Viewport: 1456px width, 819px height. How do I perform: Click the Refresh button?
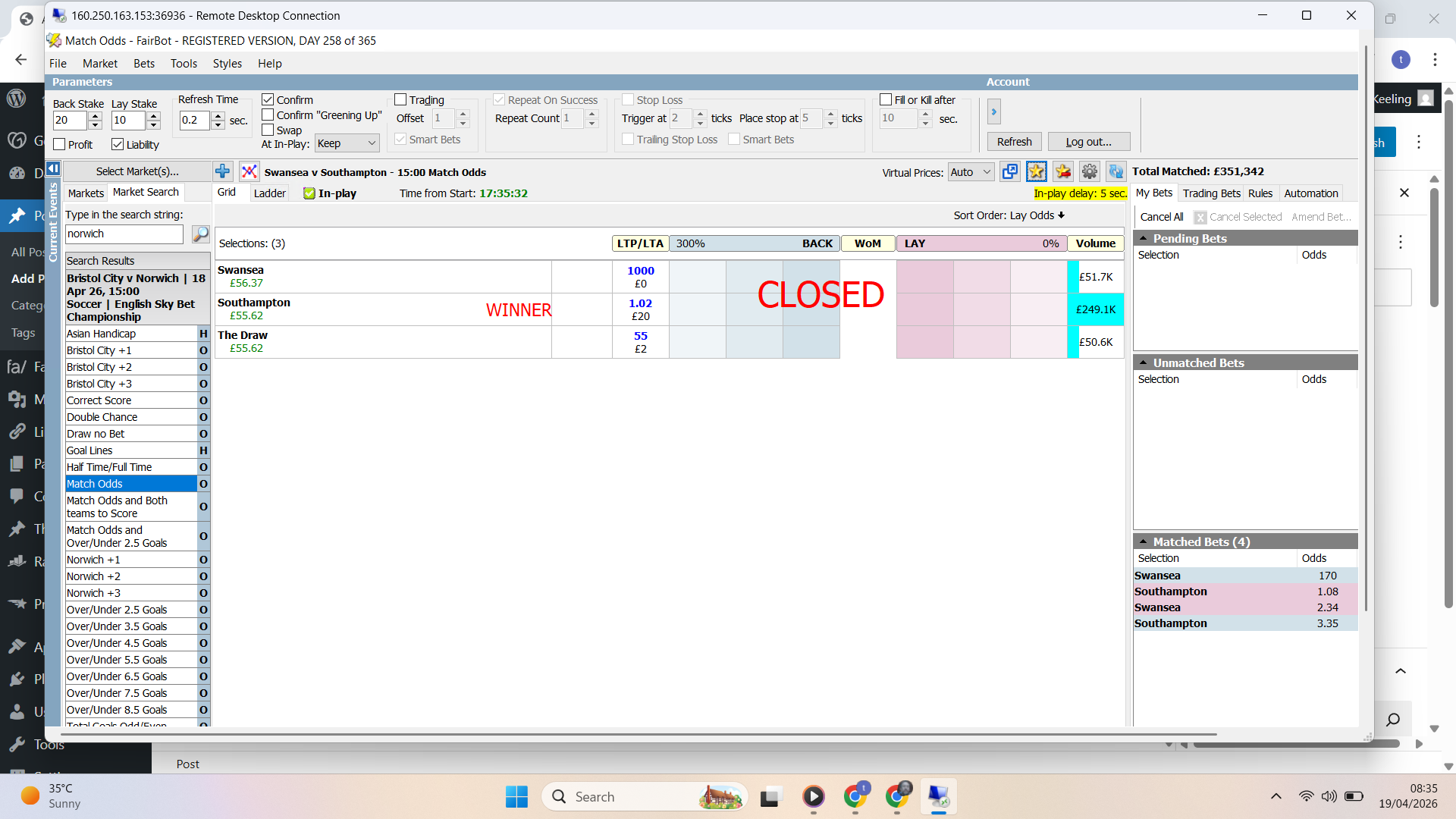[x=1014, y=142]
